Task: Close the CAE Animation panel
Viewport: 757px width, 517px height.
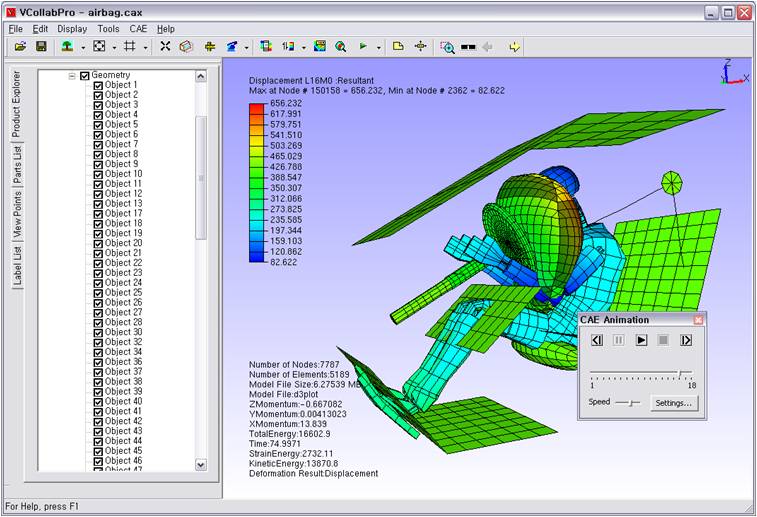Action: (698, 320)
